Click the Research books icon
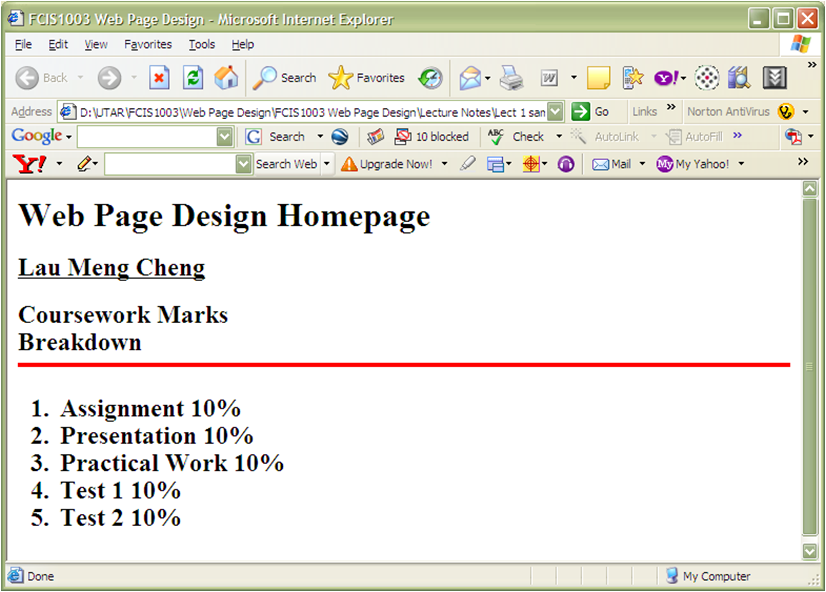Image resolution: width=826 pixels, height=592 pixels. click(x=739, y=78)
